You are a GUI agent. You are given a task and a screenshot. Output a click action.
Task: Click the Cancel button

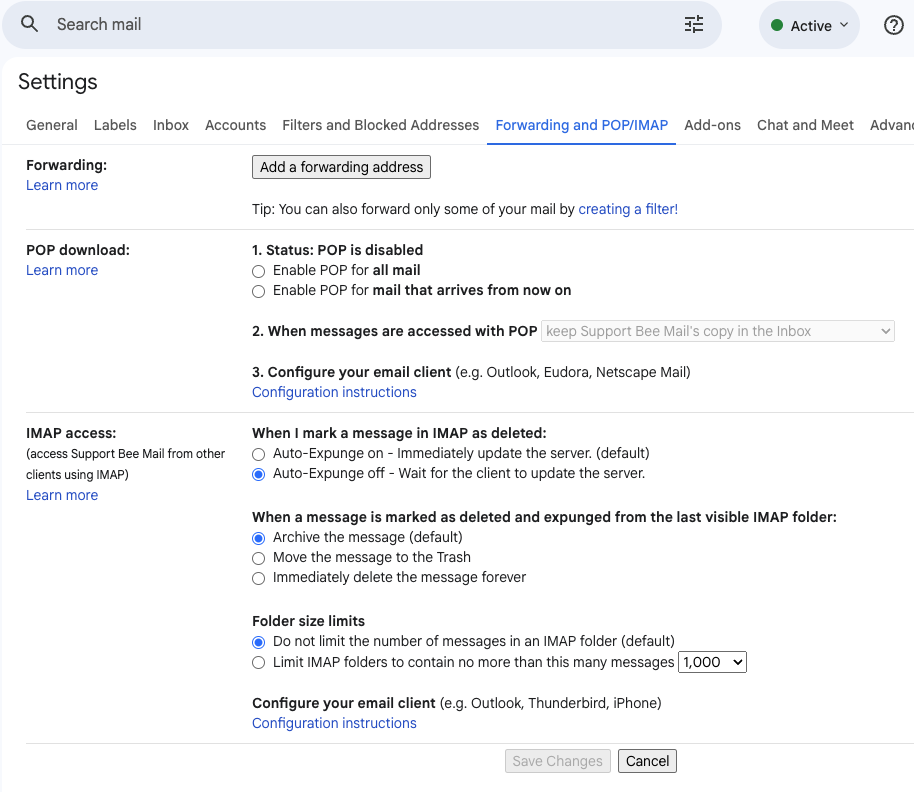647,761
